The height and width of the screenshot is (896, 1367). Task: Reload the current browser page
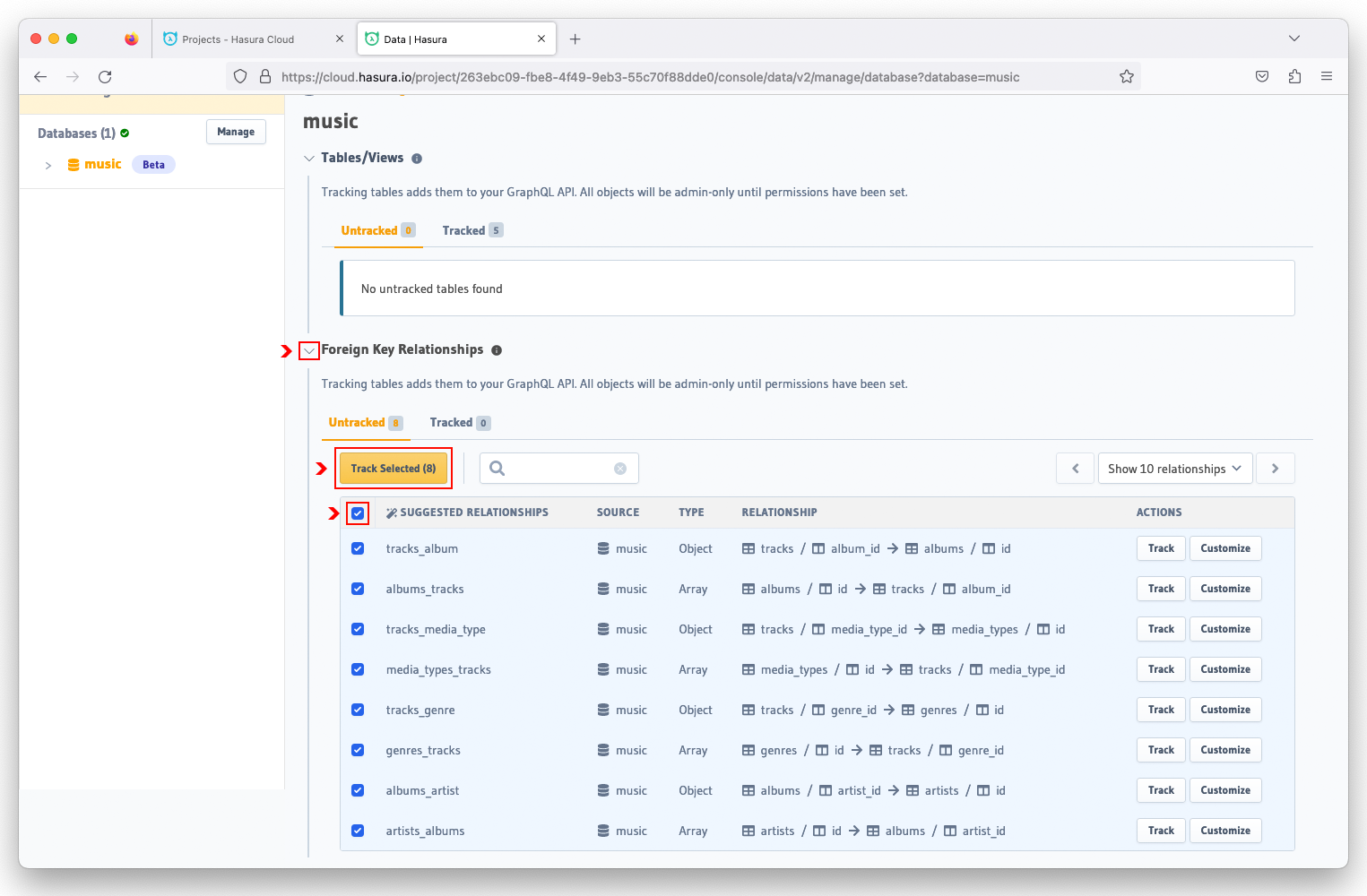(x=105, y=77)
